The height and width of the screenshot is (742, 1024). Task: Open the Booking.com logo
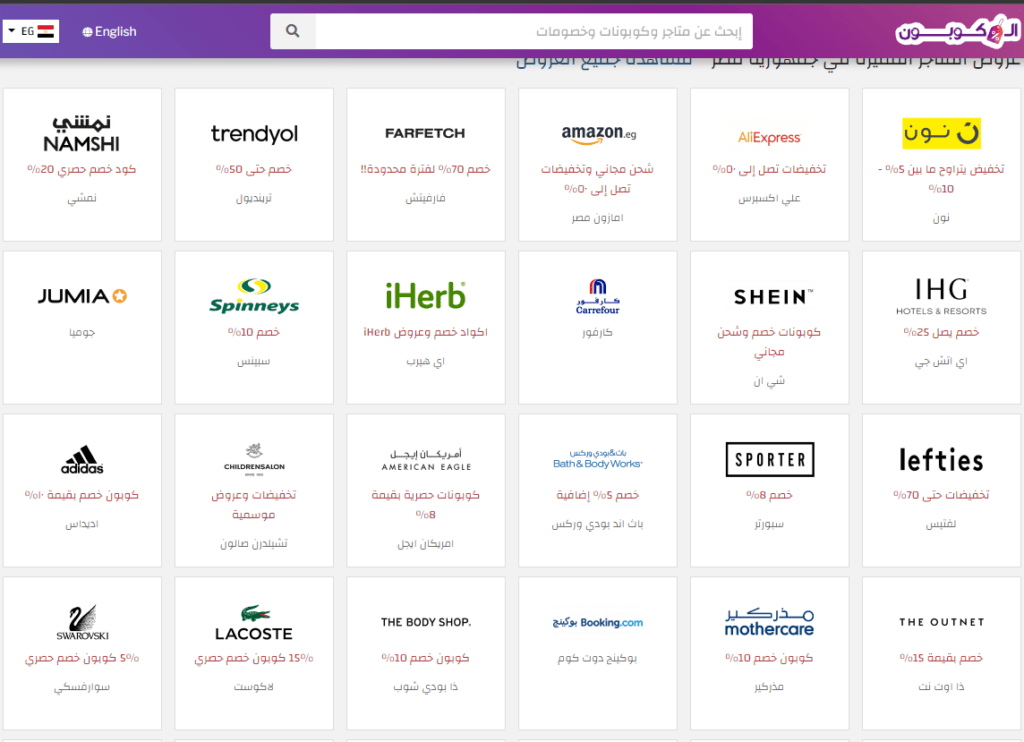(598, 622)
